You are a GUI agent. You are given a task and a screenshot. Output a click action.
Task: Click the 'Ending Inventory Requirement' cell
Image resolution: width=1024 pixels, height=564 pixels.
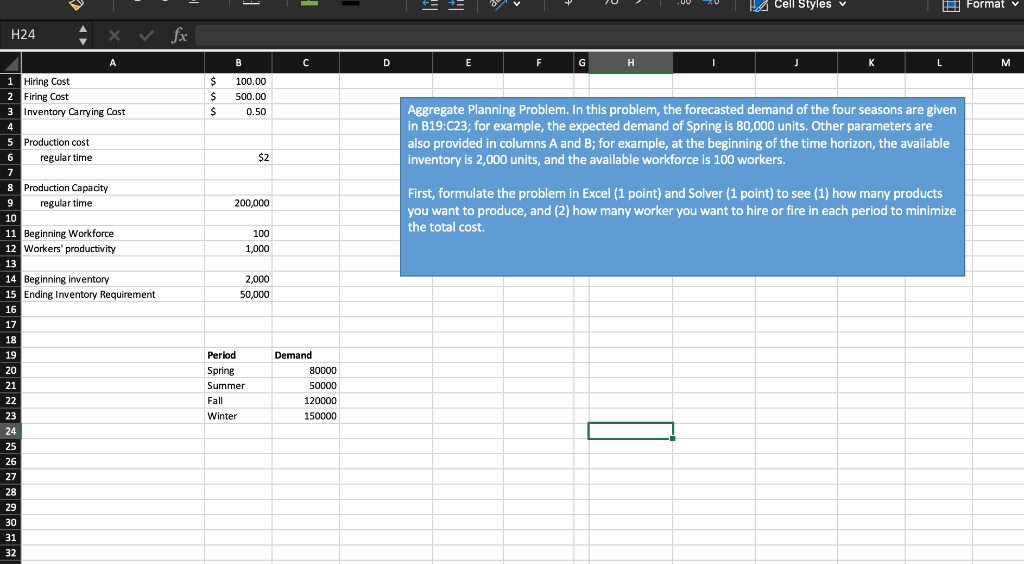coord(113,294)
